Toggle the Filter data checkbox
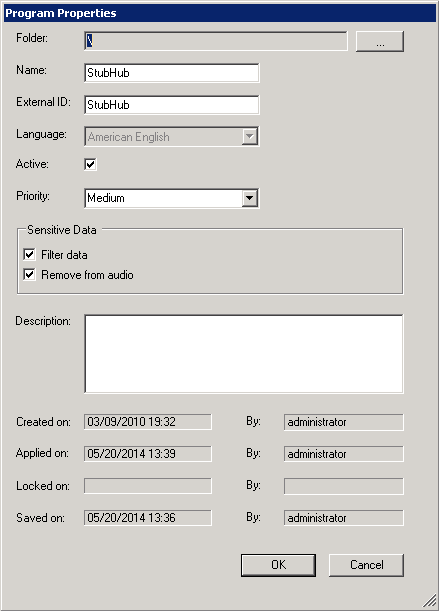The height and width of the screenshot is (611, 439). click(30, 254)
